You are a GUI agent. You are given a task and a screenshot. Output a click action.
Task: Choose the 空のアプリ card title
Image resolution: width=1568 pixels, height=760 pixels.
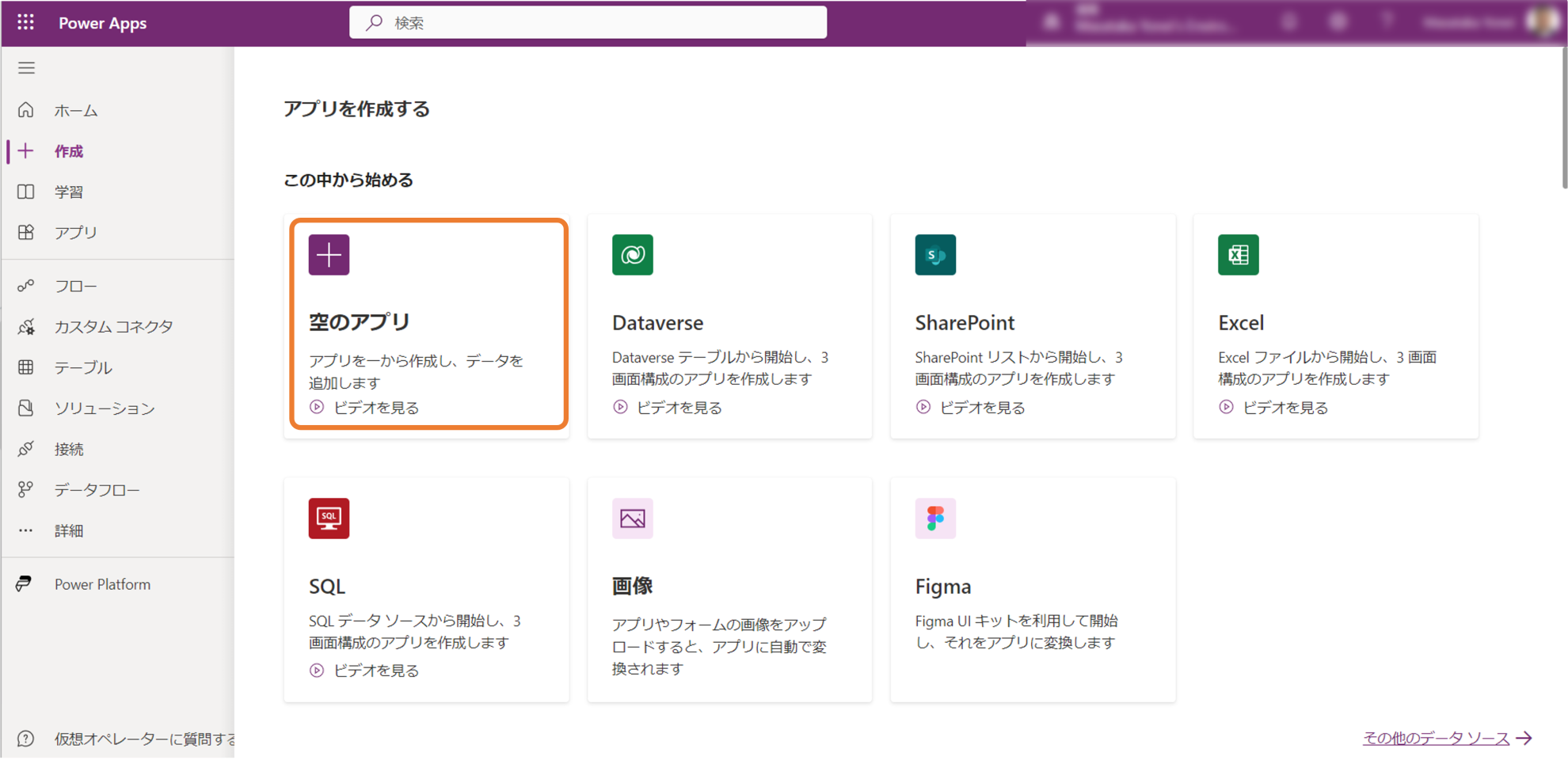[360, 321]
